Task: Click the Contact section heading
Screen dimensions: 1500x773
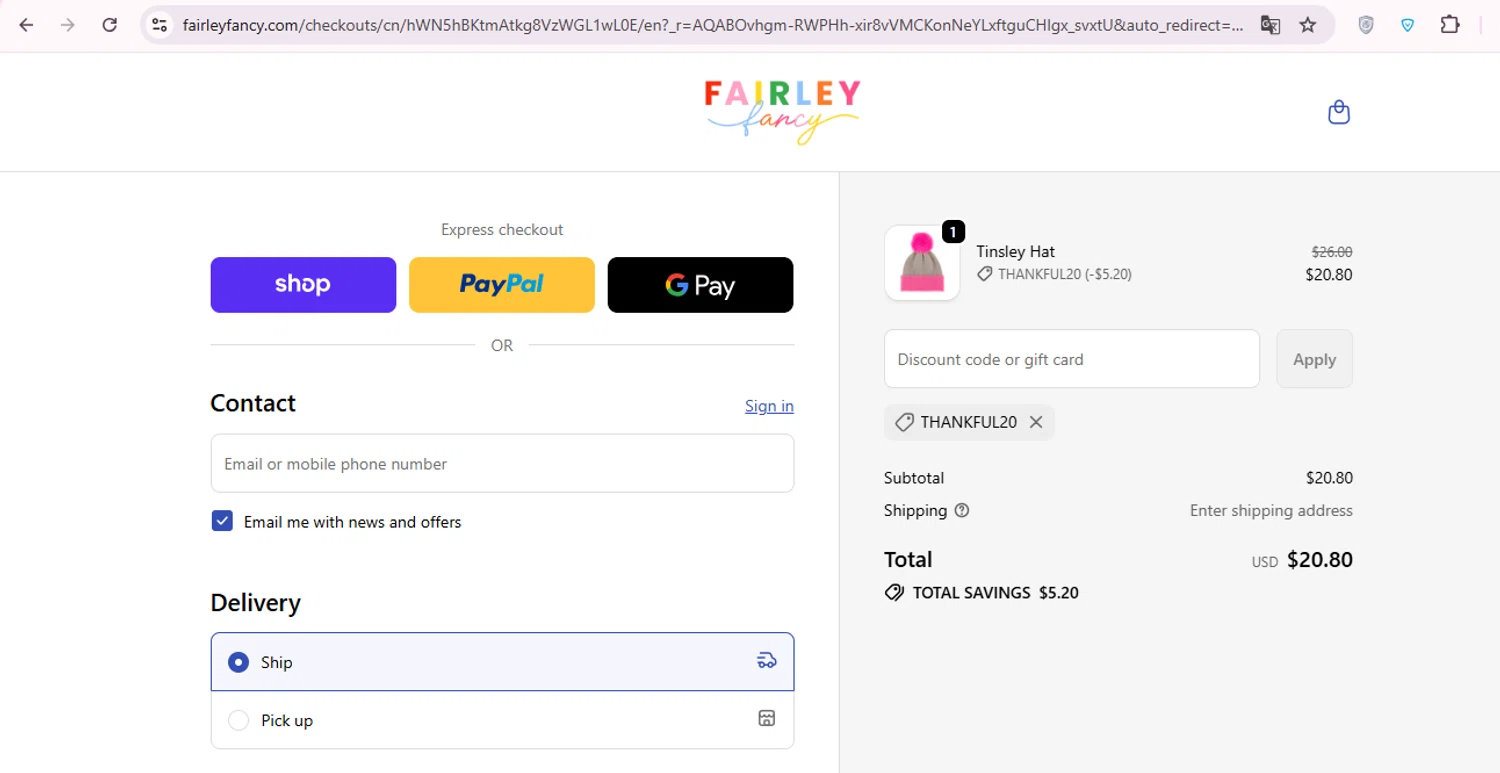Action: [x=253, y=403]
